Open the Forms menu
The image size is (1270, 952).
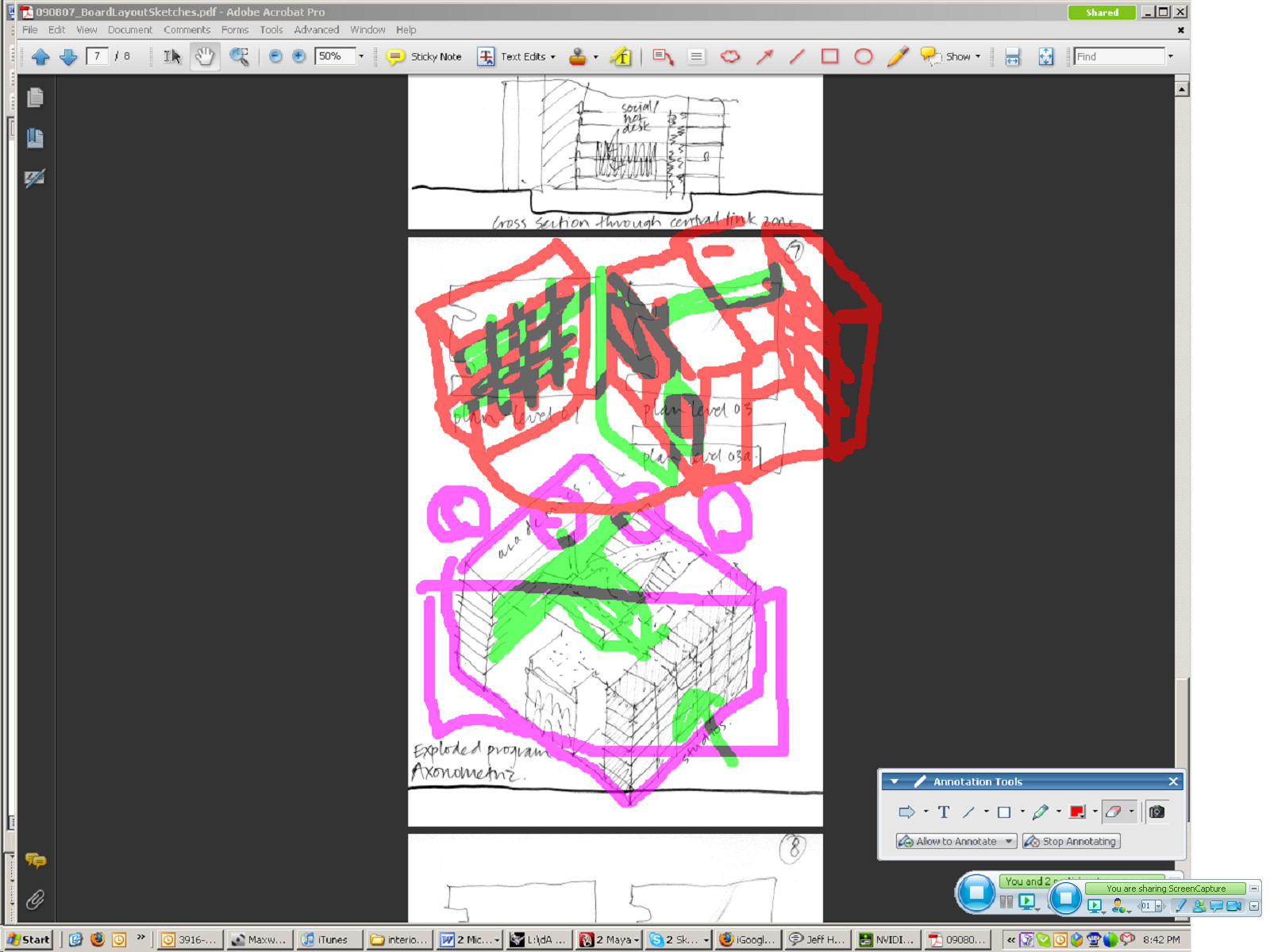pos(235,29)
